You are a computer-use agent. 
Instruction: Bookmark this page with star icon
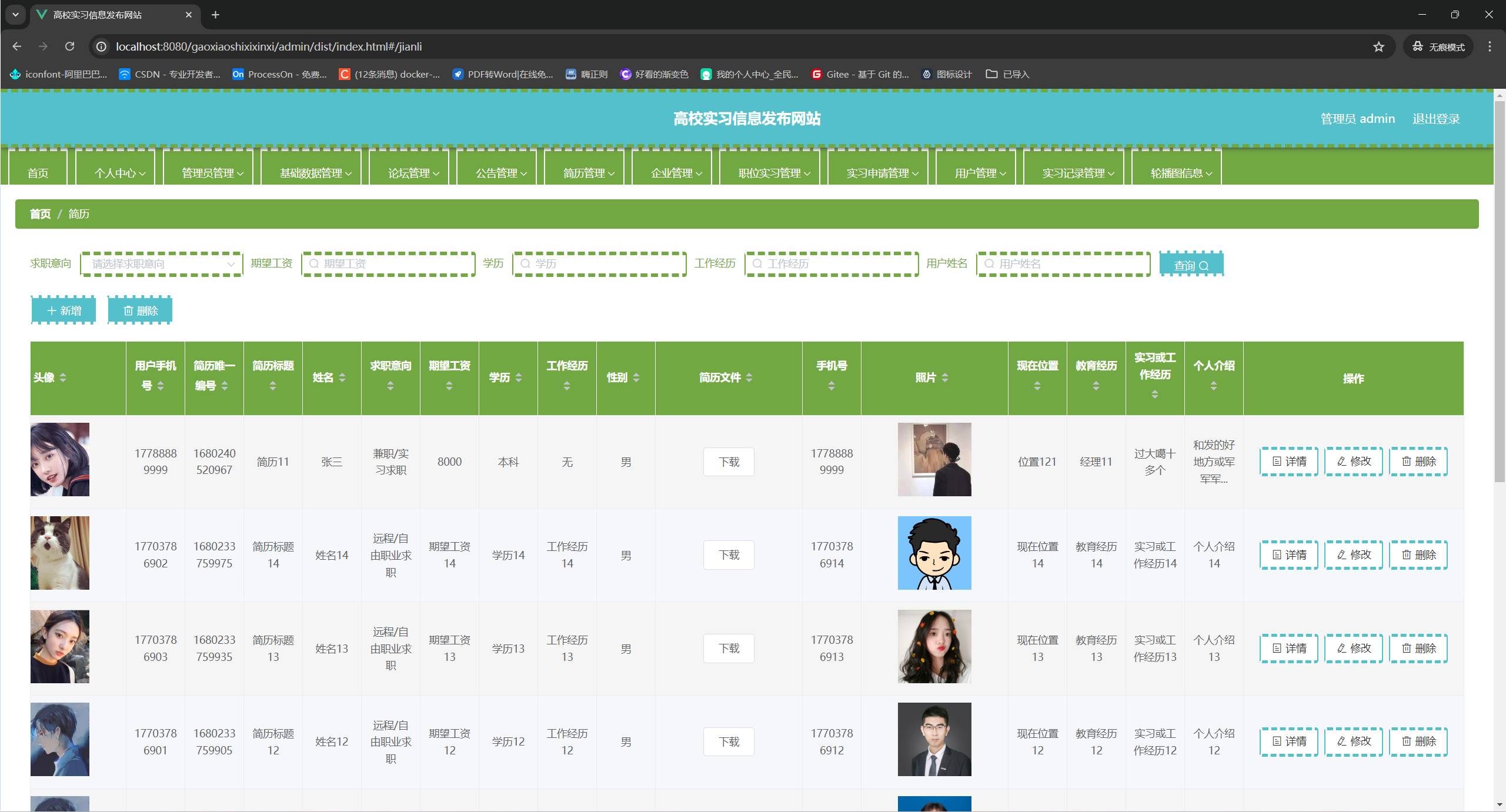[1378, 46]
